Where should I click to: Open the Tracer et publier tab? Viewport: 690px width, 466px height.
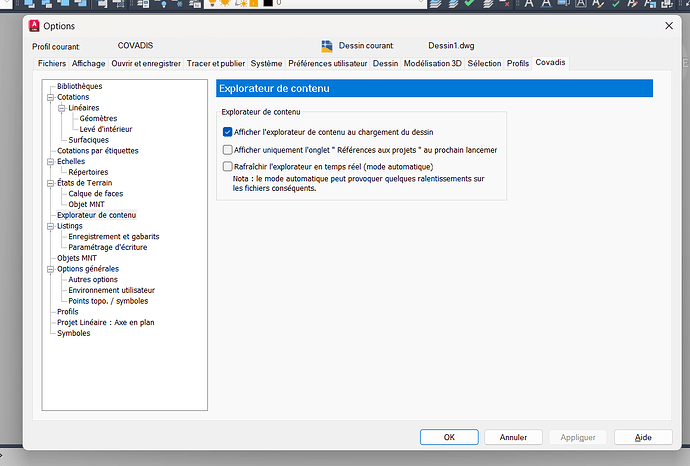tap(215, 63)
